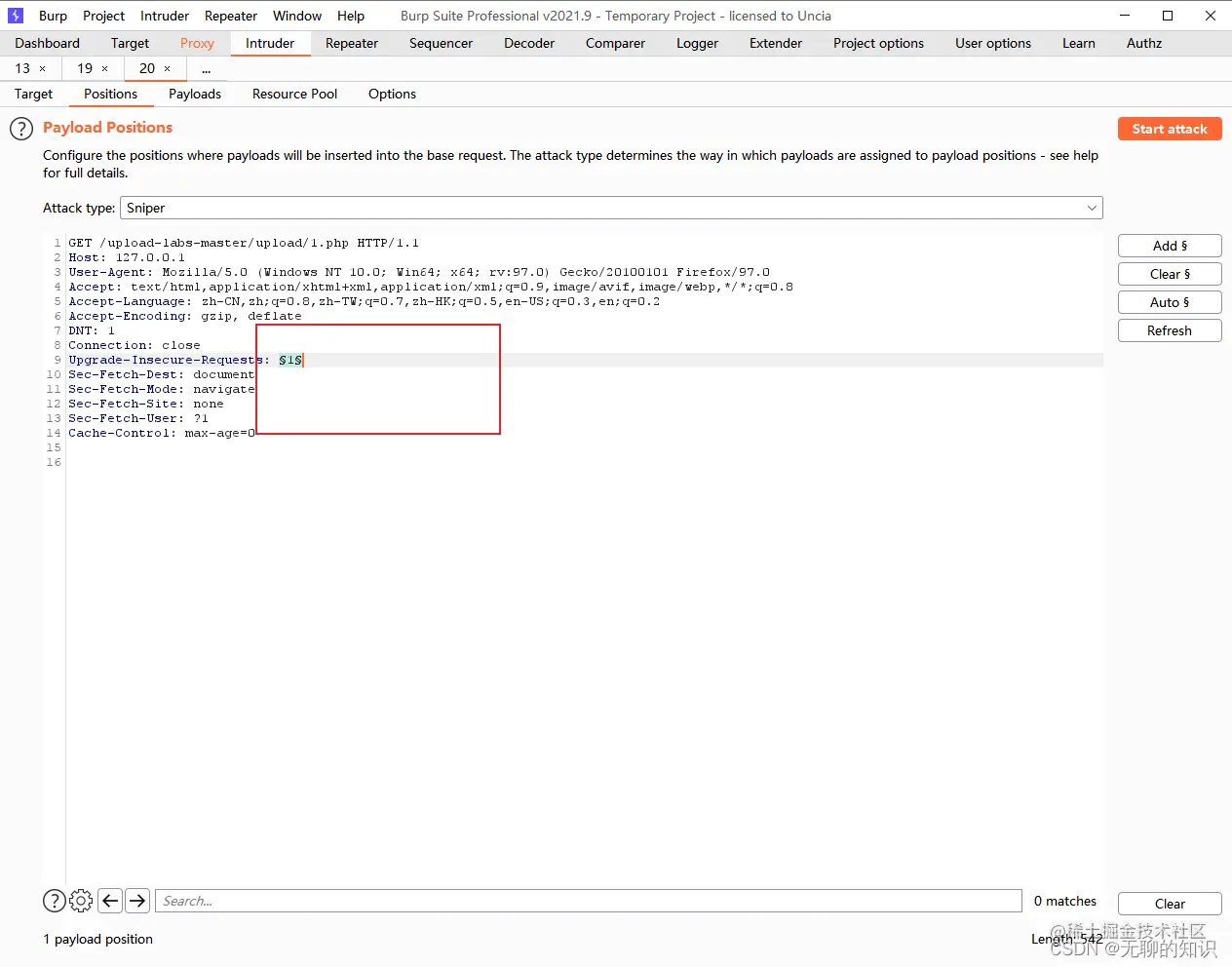Click the Host: 127.0.0.1 line
Screen dimensions: 1232x967
point(127,257)
